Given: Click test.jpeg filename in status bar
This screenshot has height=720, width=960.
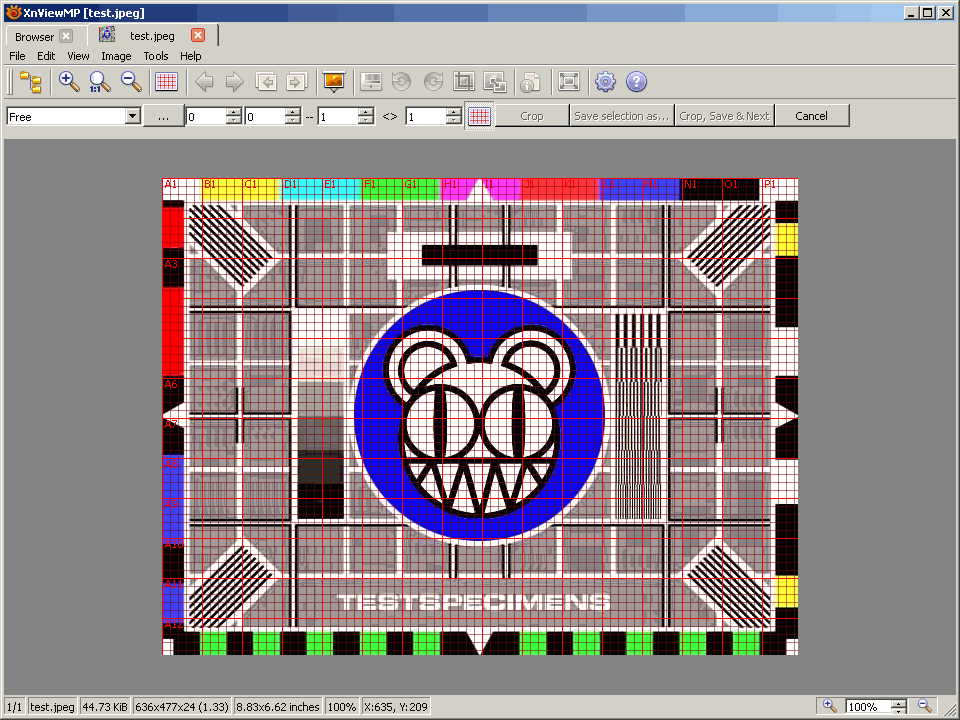Looking at the screenshot, I should click(x=52, y=707).
